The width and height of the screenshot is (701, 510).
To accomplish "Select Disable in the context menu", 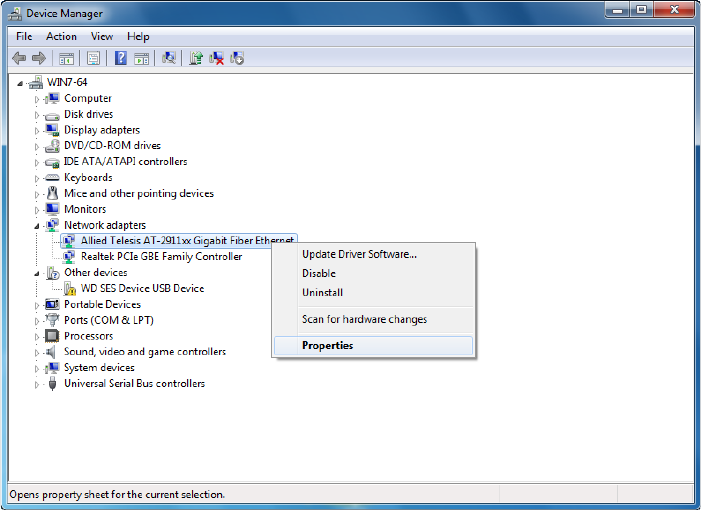I will point(319,273).
